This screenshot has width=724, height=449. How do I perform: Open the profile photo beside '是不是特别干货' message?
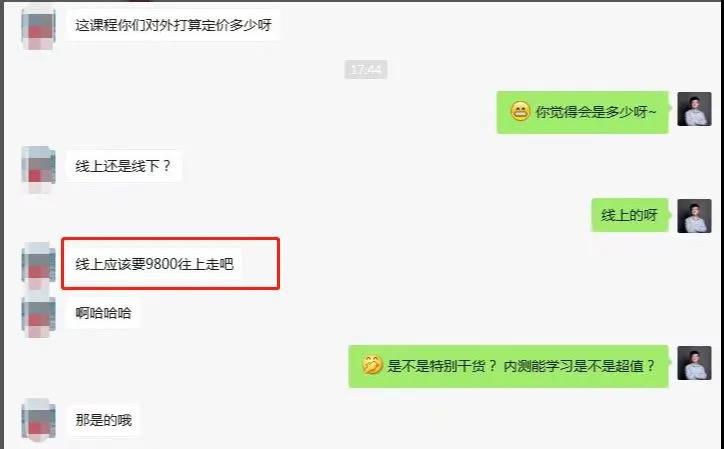(x=694, y=363)
